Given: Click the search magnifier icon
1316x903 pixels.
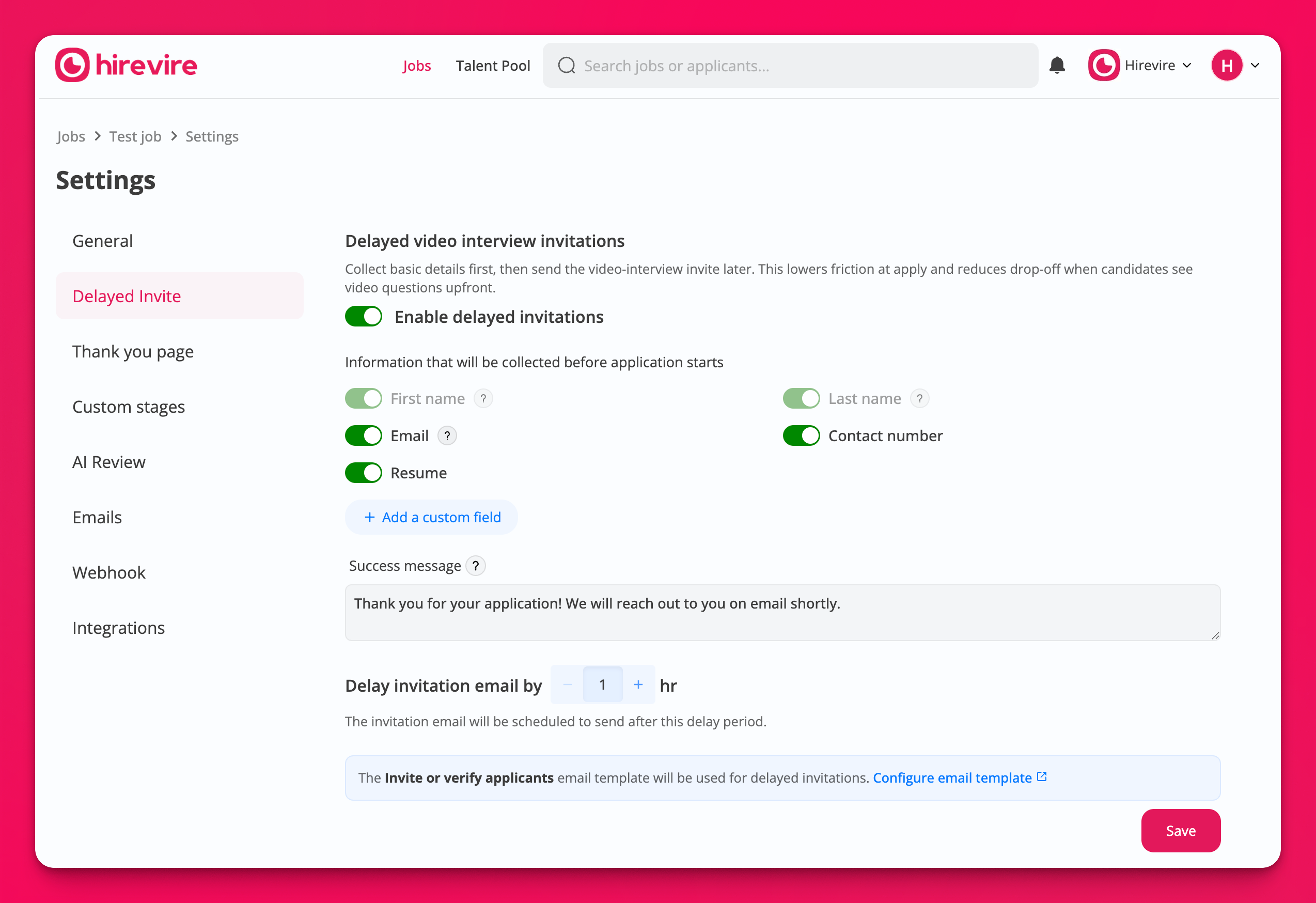Looking at the screenshot, I should (566, 66).
